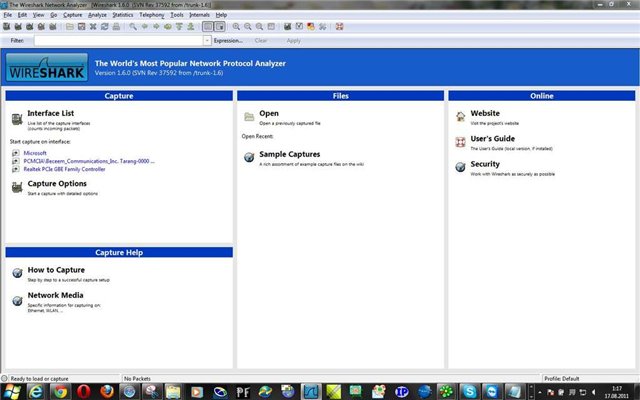
Task: Open the Tools menu
Action: click(x=177, y=15)
